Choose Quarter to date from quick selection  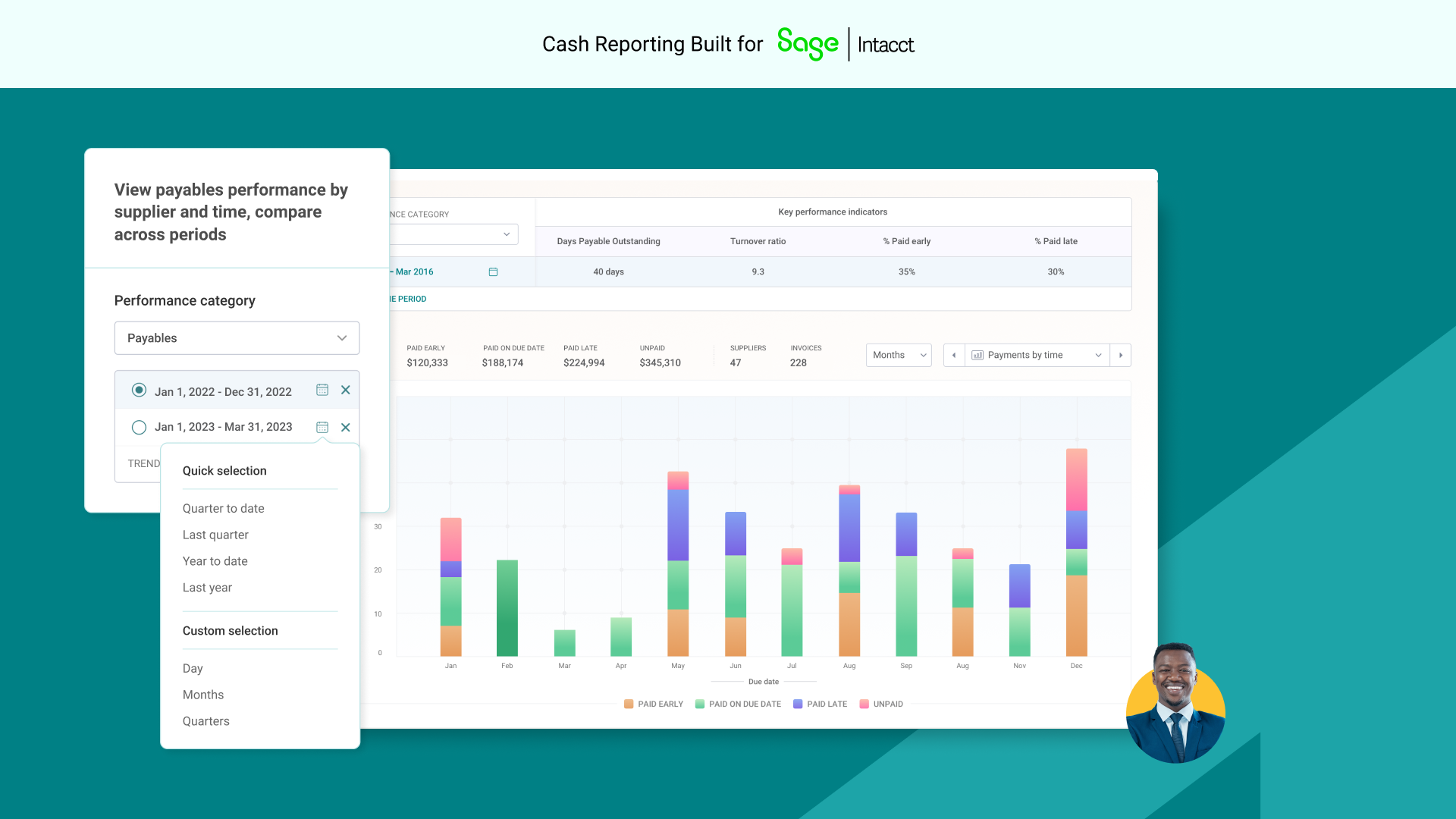pyautogui.click(x=223, y=508)
